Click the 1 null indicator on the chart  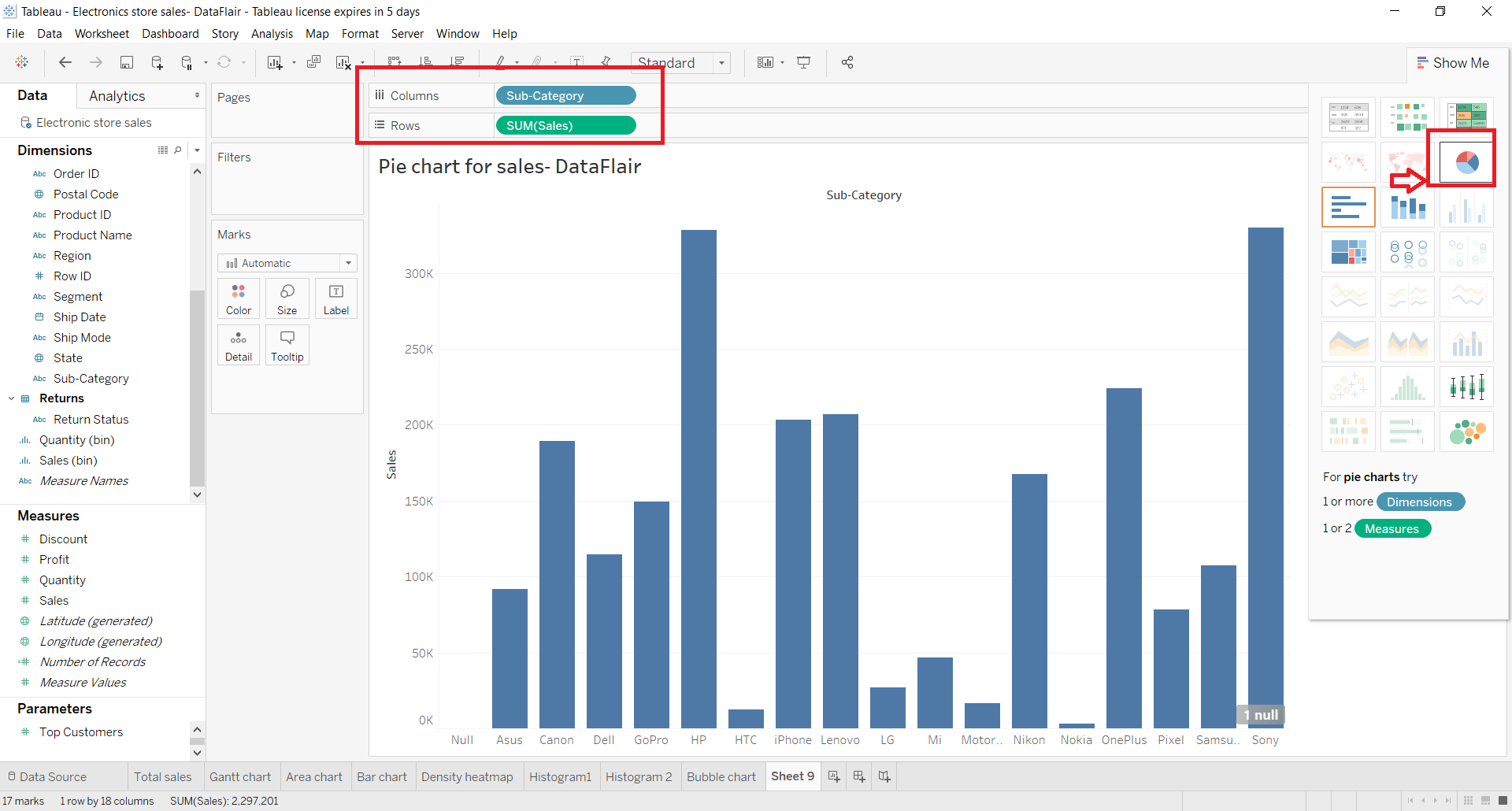click(1261, 715)
